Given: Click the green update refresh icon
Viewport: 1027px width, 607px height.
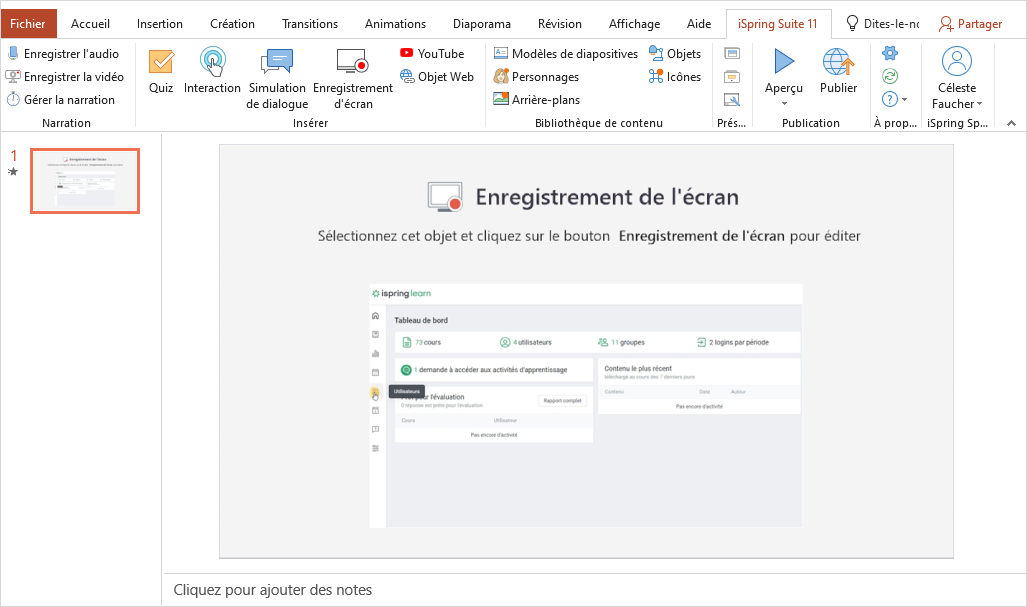Looking at the screenshot, I should [890, 76].
